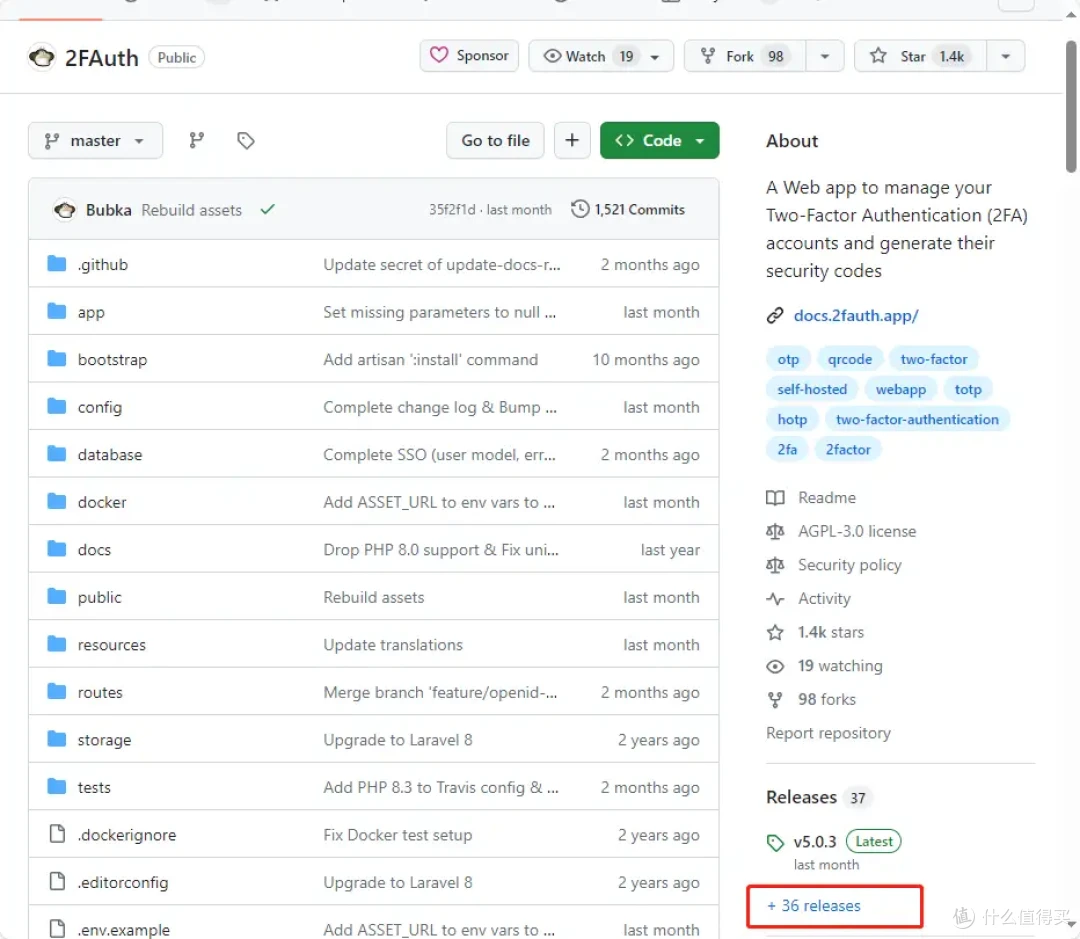1080x939 pixels.
Task: Open the tests folder name
Action: pos(94,787)
